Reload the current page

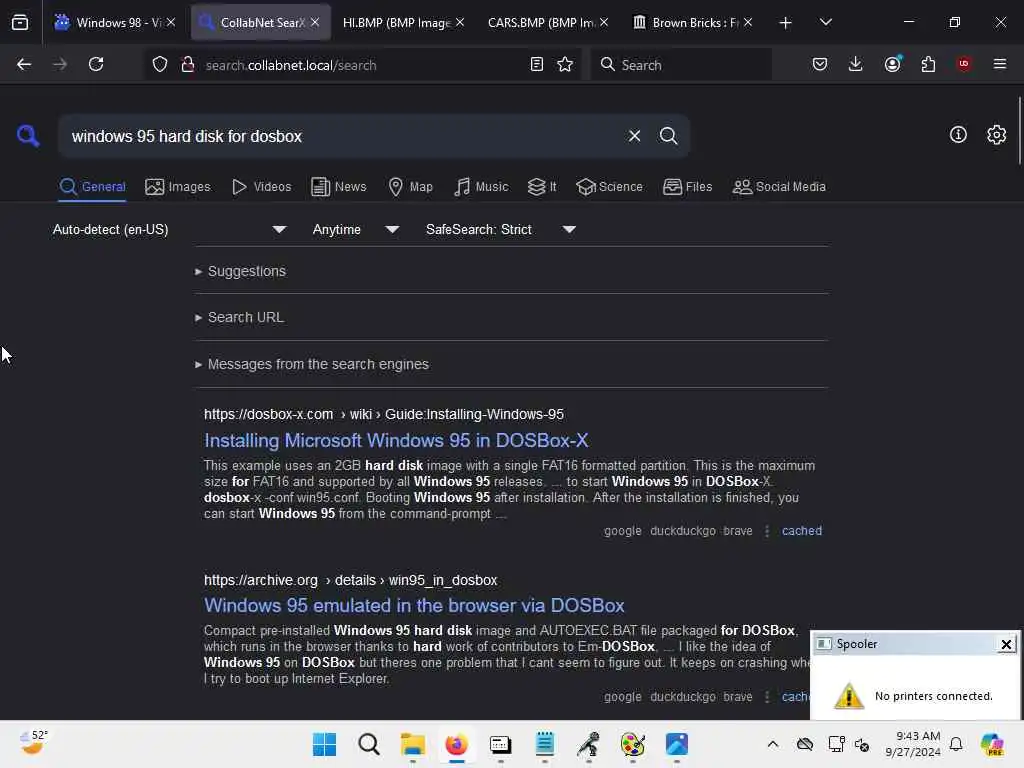pos(96,64)
